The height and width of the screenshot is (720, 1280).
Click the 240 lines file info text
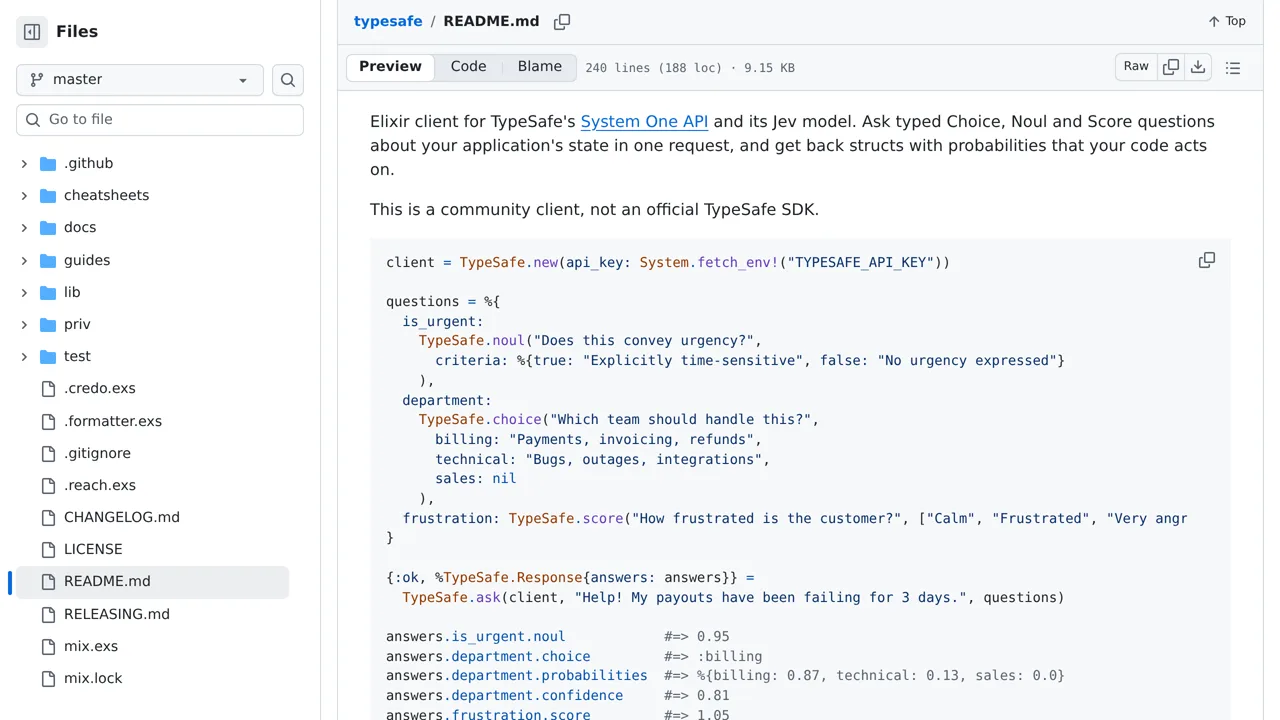690,68
